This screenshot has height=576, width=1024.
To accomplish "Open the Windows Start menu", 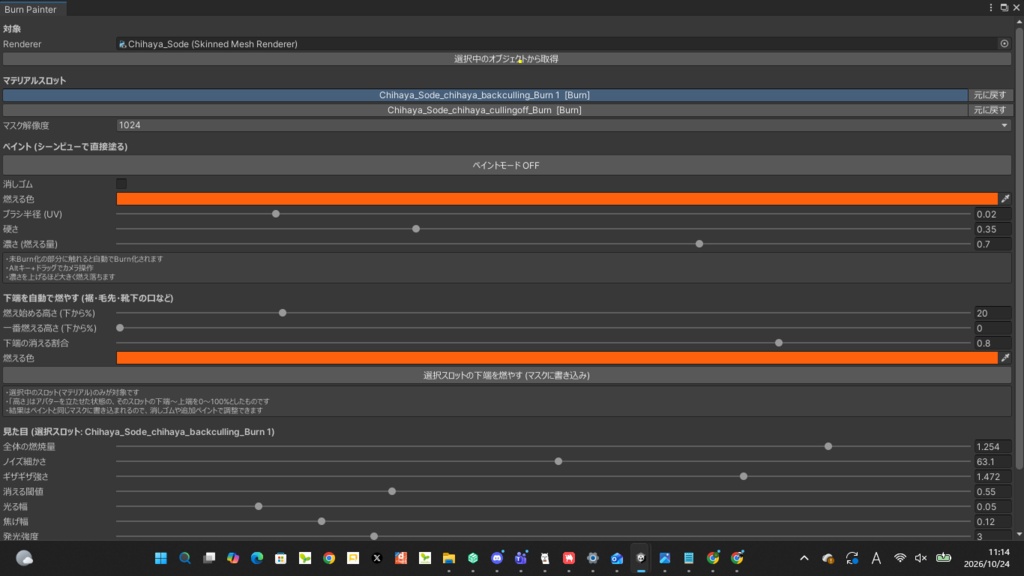I will pos(161,558).
